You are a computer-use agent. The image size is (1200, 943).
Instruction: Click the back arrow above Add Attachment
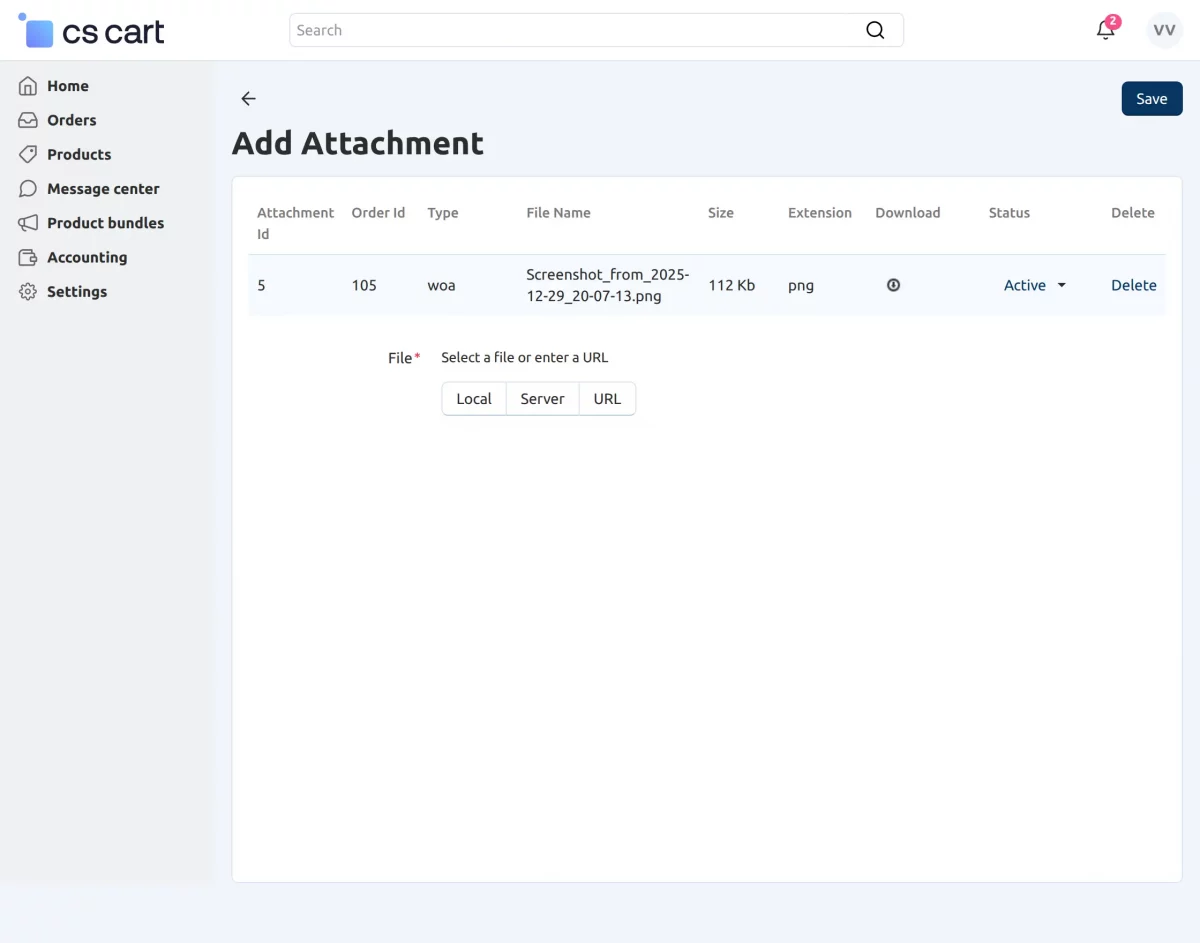pos(248,98)
